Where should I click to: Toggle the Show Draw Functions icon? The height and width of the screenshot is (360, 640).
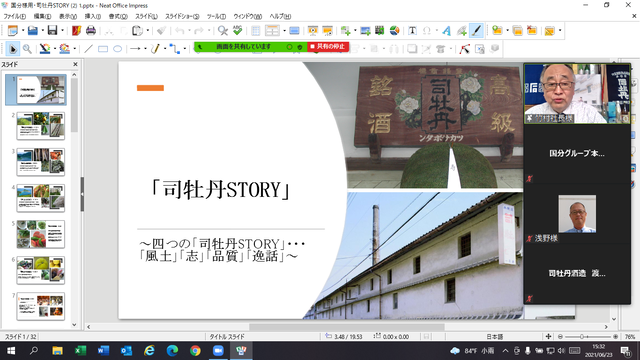(x=476, y=31)
